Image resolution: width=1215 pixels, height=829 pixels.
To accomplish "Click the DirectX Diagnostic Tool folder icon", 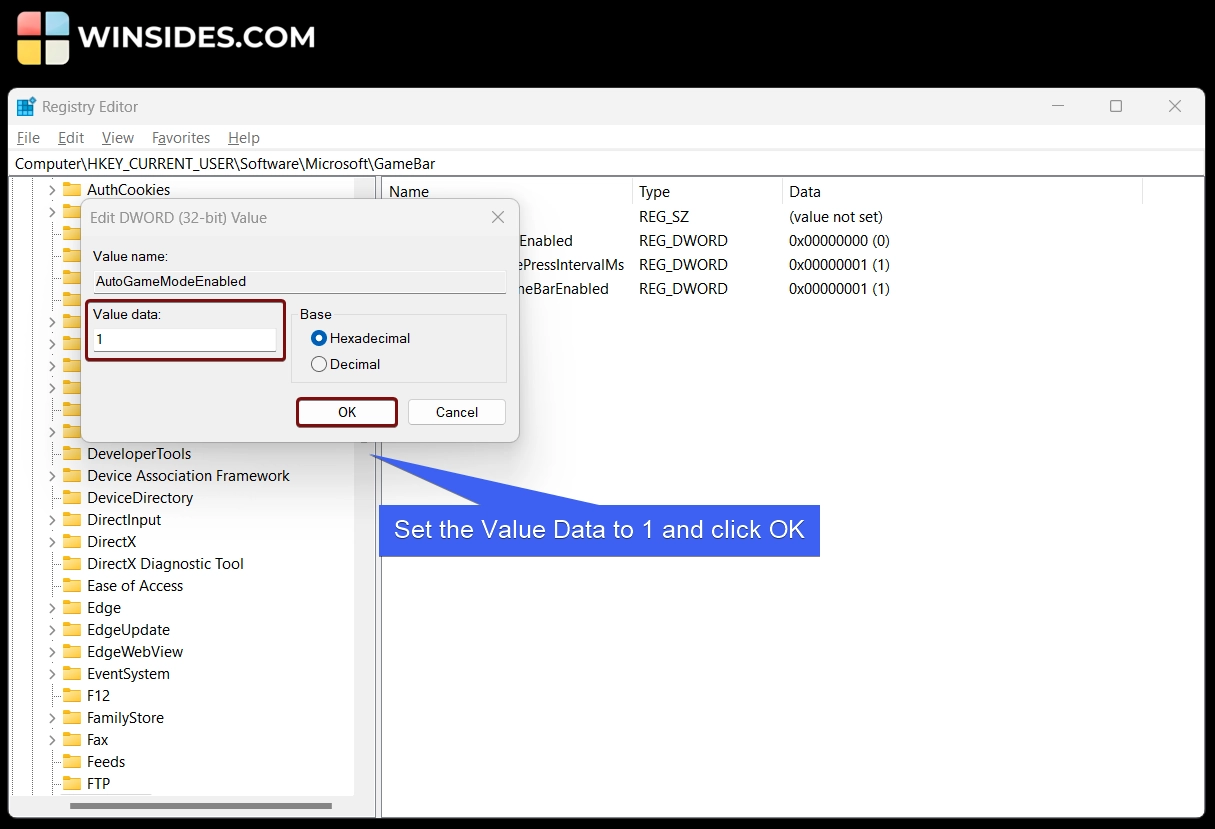I will pyautogui.click(x=72, y=563).
